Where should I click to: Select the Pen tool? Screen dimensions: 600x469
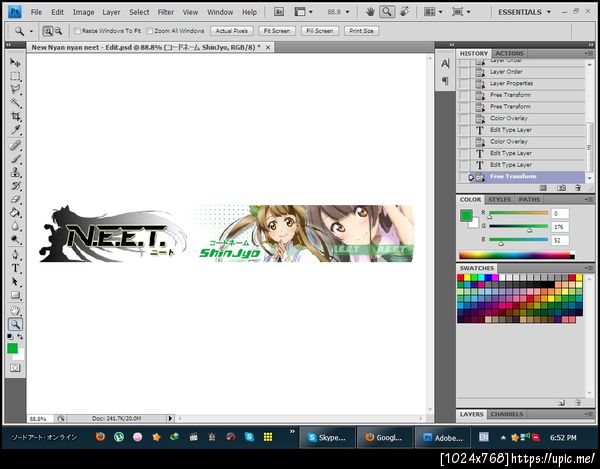coord(15,254)
